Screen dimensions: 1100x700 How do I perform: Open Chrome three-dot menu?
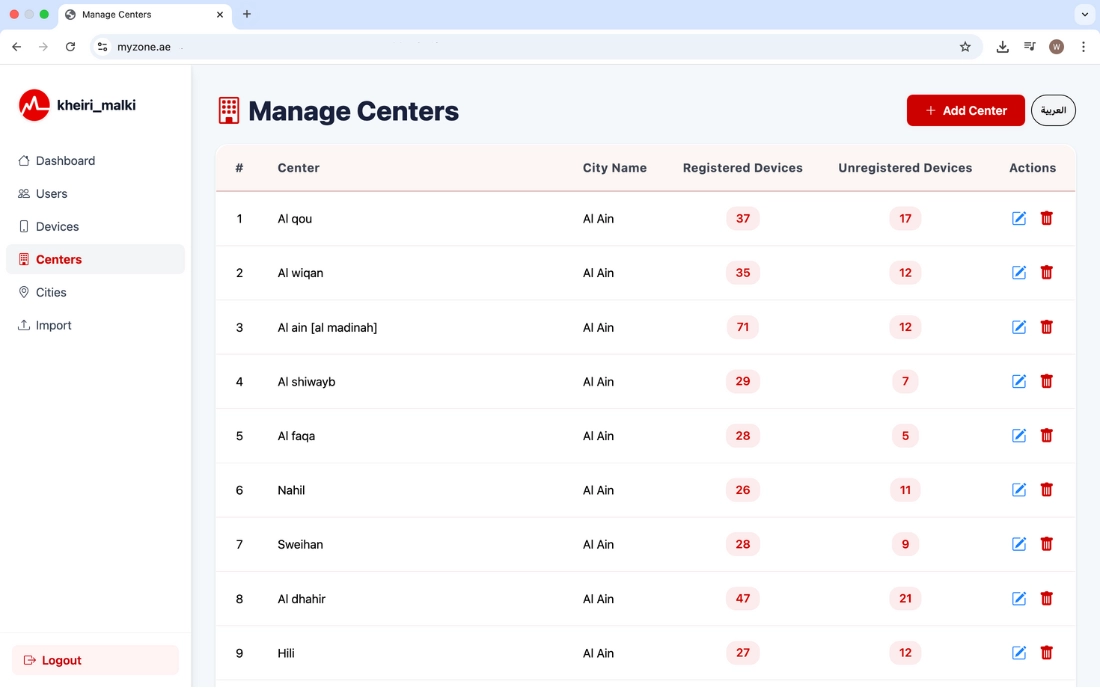point(1083,47)
